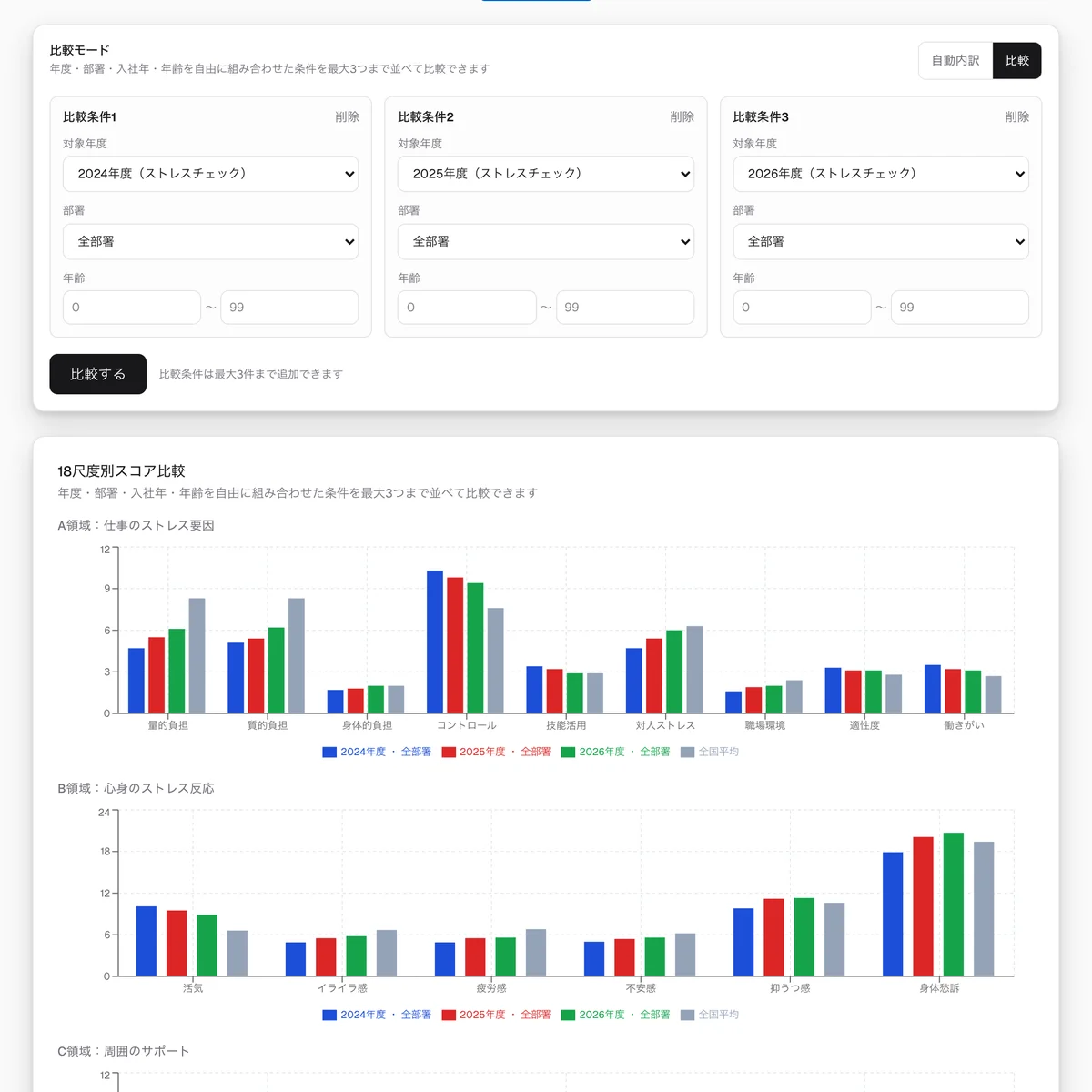Click the 職場環境 axis label
This screenshot has width=1092, height=1092.
click(x=765, y=726)
